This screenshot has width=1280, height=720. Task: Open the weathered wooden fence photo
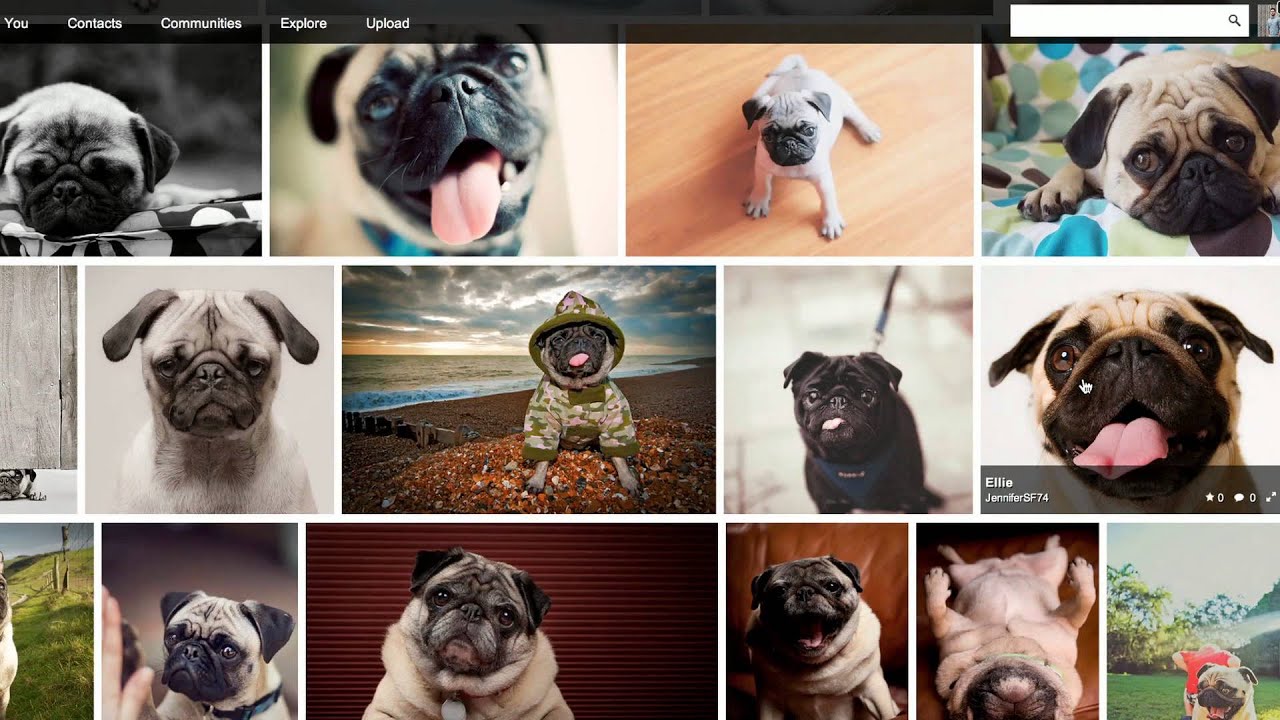pos(38,389)
